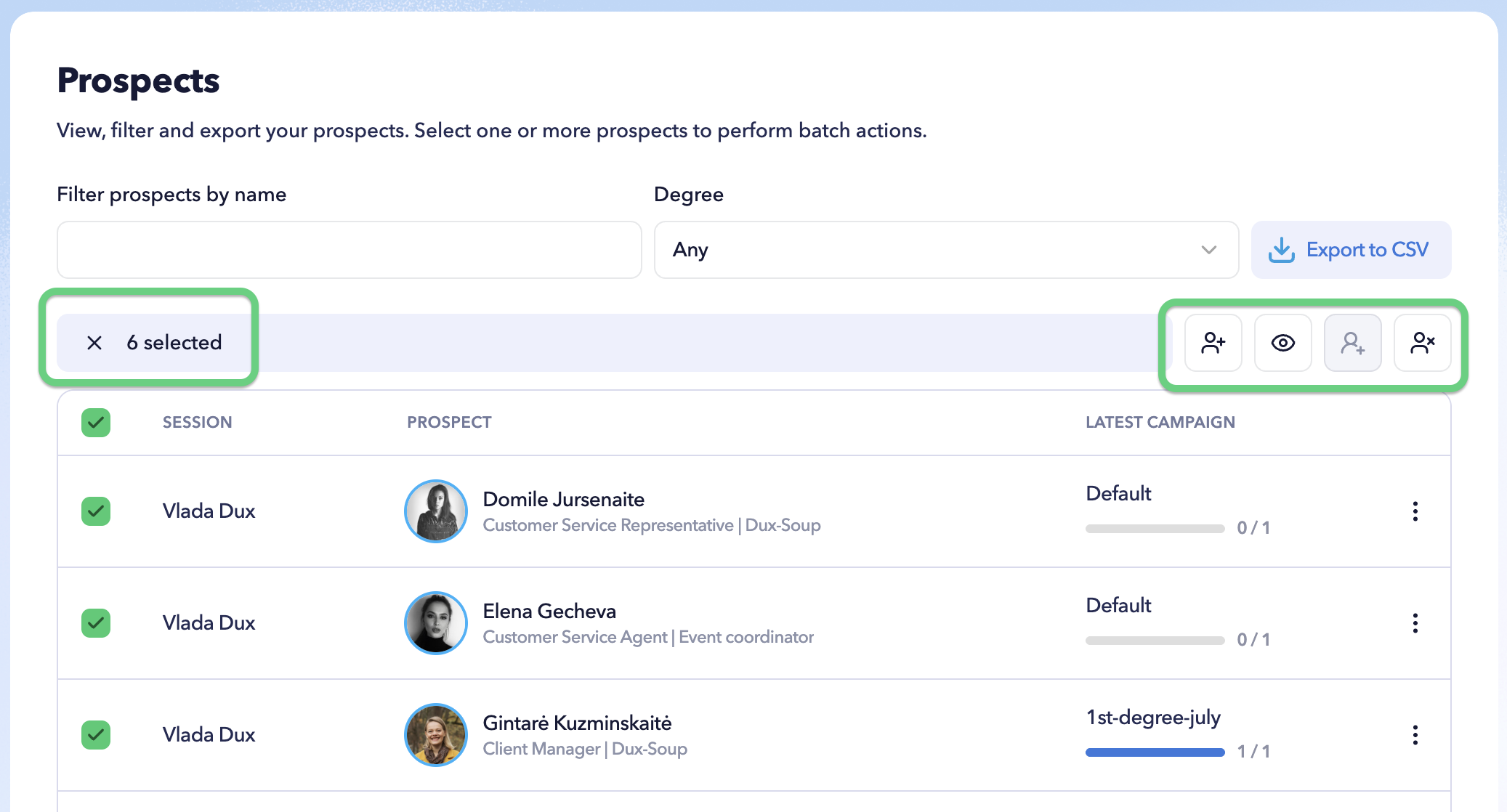Click the 1st-degree-july campaign name
This screenshot has width=1507, height=812.
click(1153, 718)
